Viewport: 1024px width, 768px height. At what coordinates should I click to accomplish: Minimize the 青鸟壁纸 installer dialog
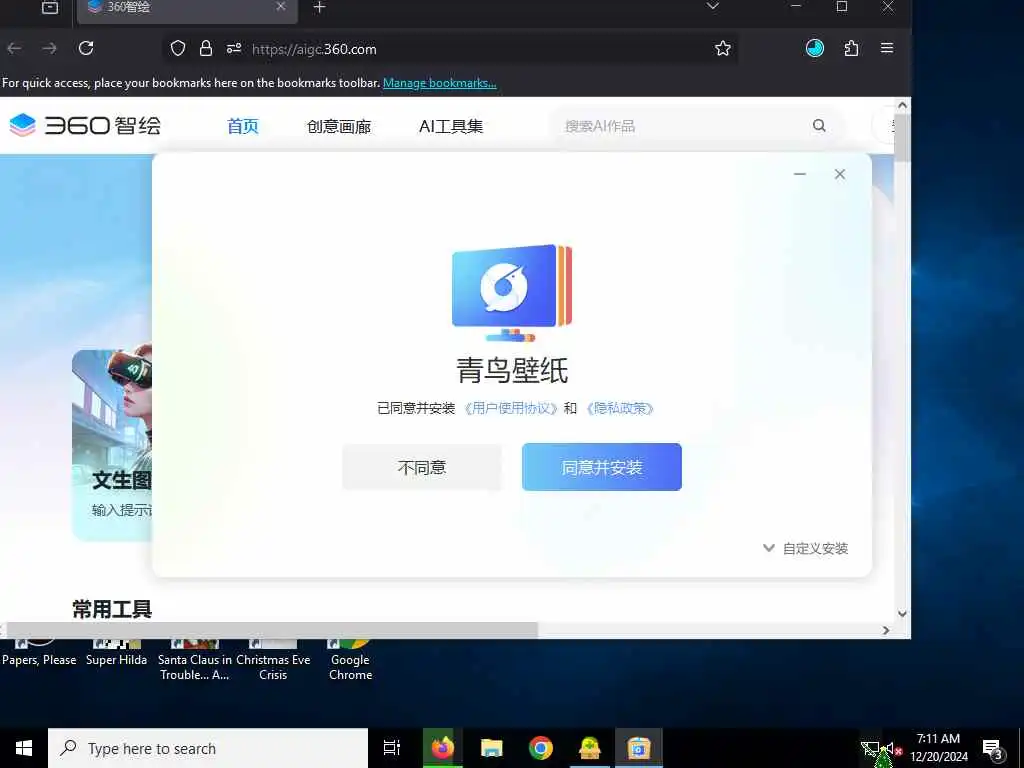coord(800,174)
